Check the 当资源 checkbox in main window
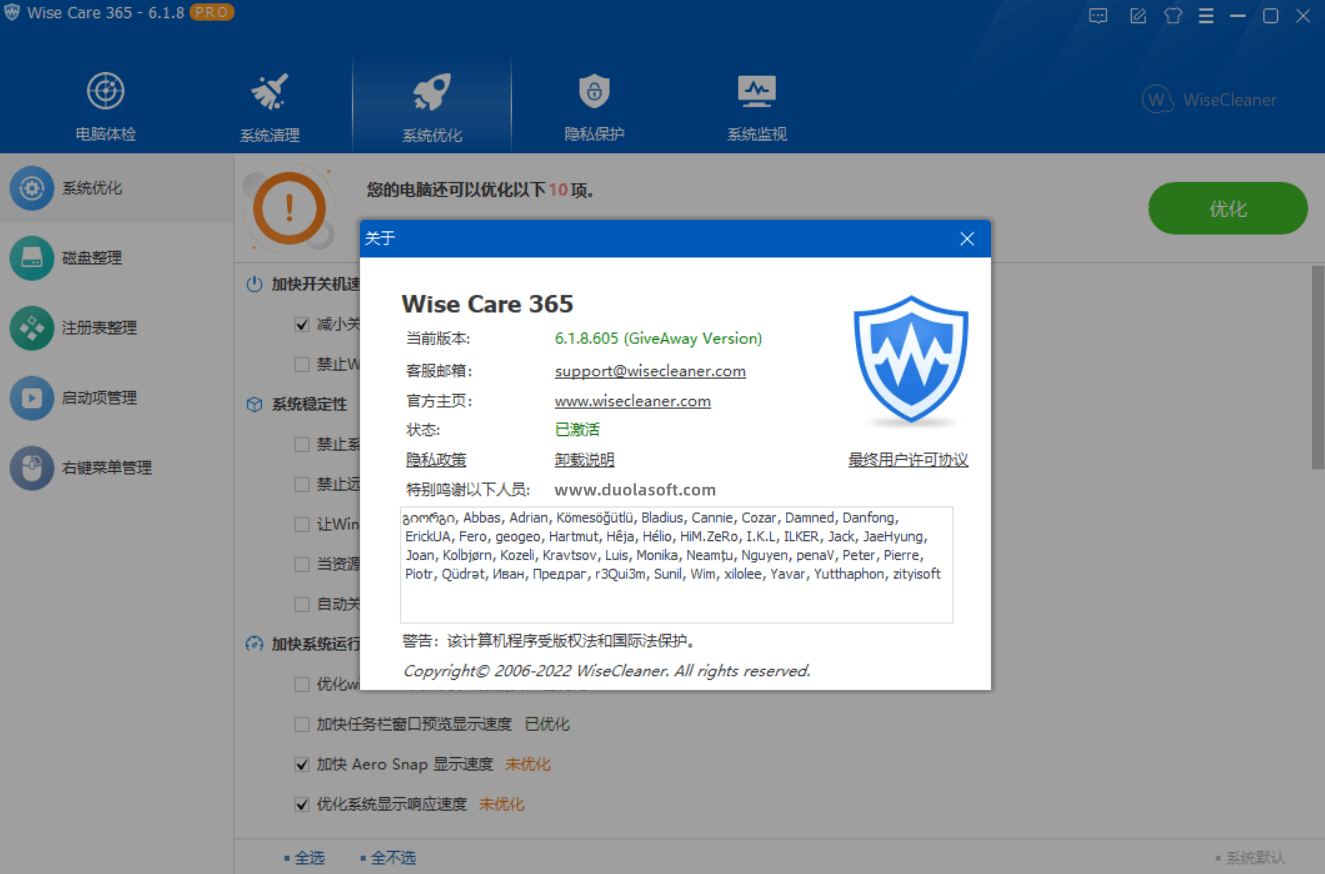Viewport: 1325px width, 874px height. point(302,564)
